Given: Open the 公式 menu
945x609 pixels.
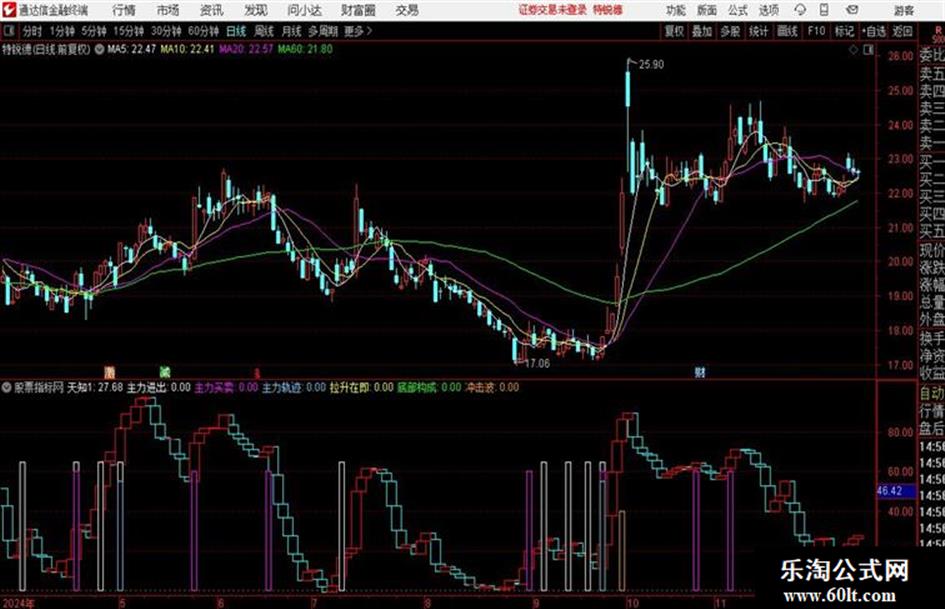Looking at the screenshot, I should (x=738, y=10).
